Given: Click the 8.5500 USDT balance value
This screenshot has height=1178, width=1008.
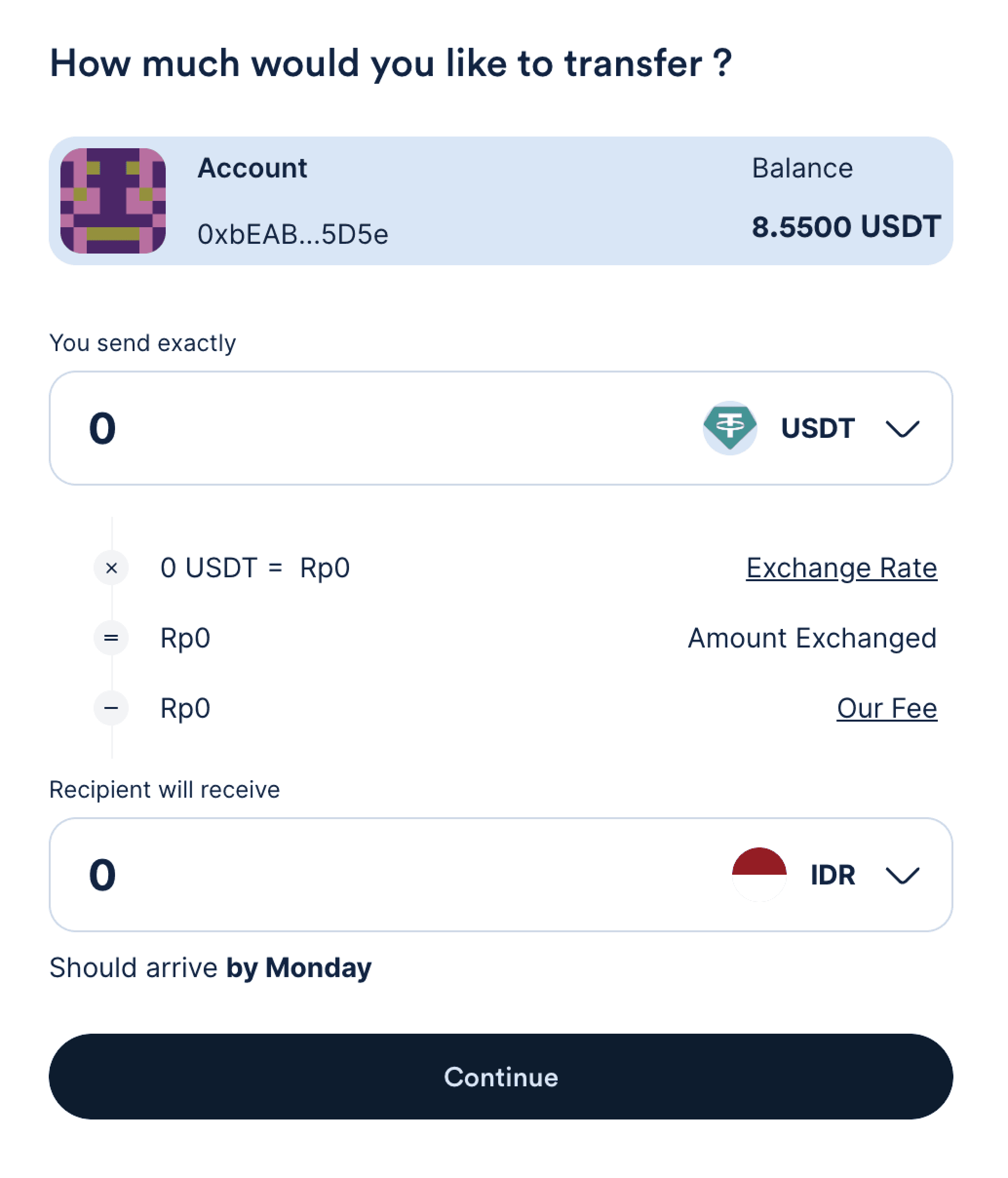Looking at the screenshot, I should pos(846,226).
